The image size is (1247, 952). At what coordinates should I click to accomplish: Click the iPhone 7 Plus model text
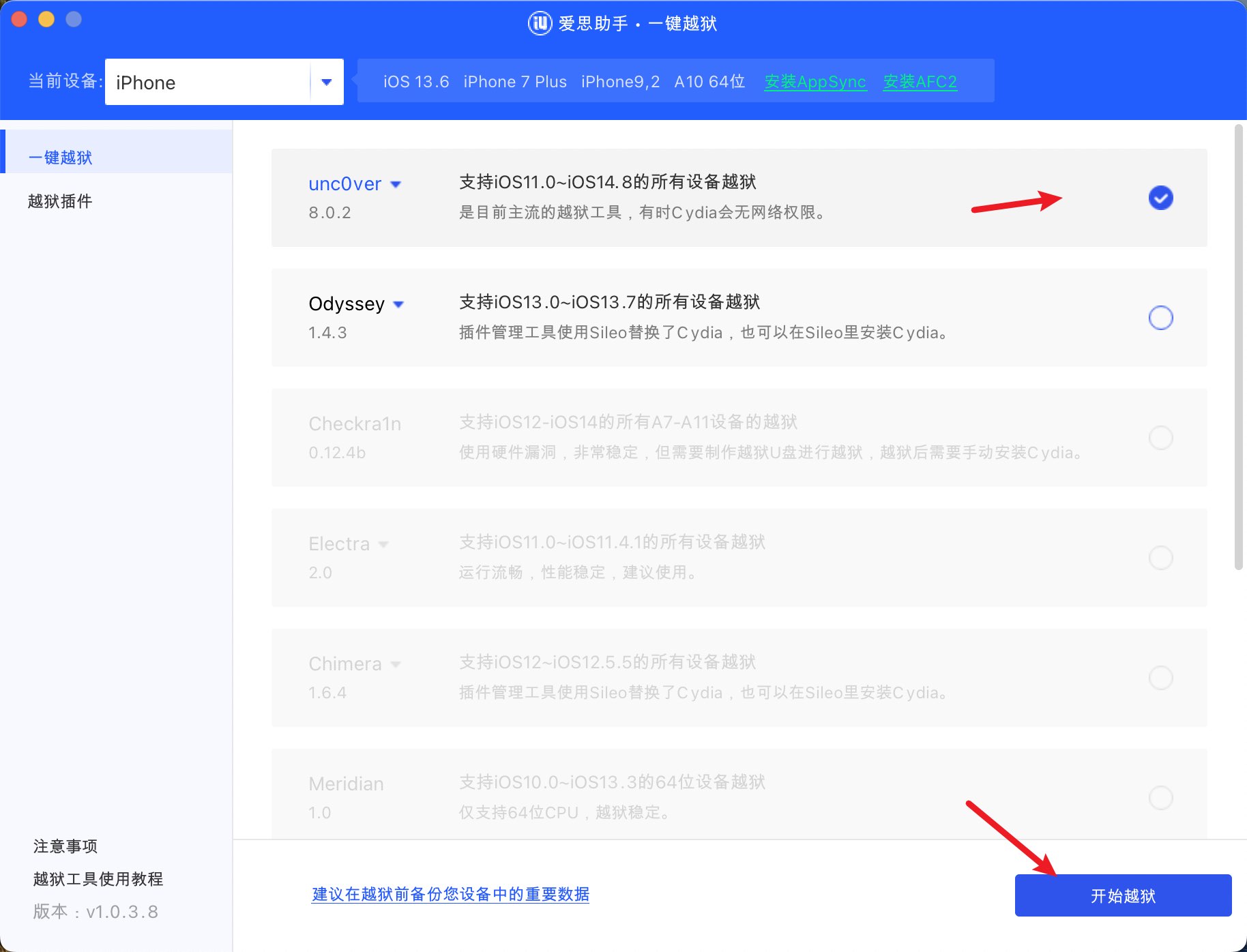(x=515, y=82)
